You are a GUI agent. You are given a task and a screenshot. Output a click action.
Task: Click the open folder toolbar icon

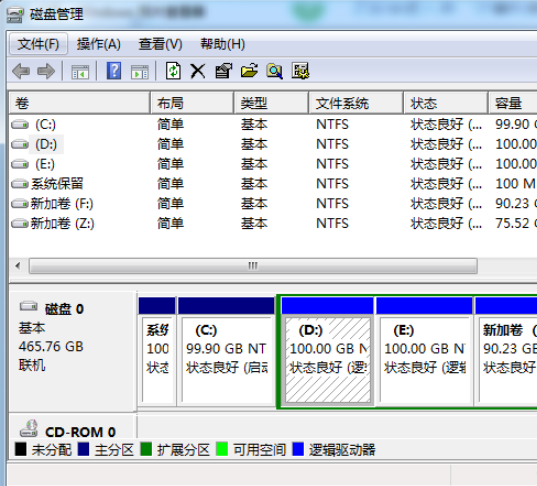coord(249,71)
